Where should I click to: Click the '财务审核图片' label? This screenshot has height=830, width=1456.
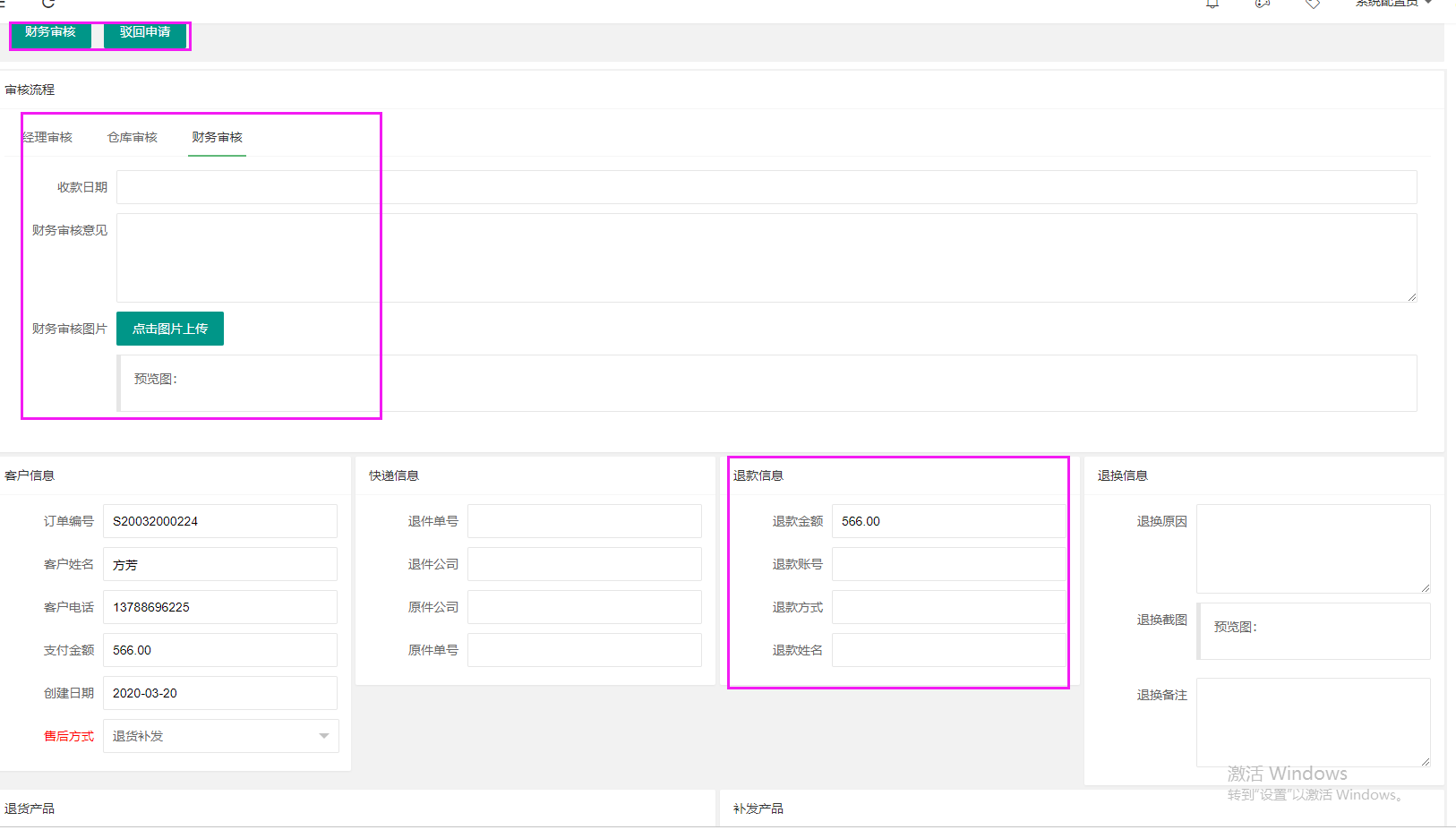70,329
